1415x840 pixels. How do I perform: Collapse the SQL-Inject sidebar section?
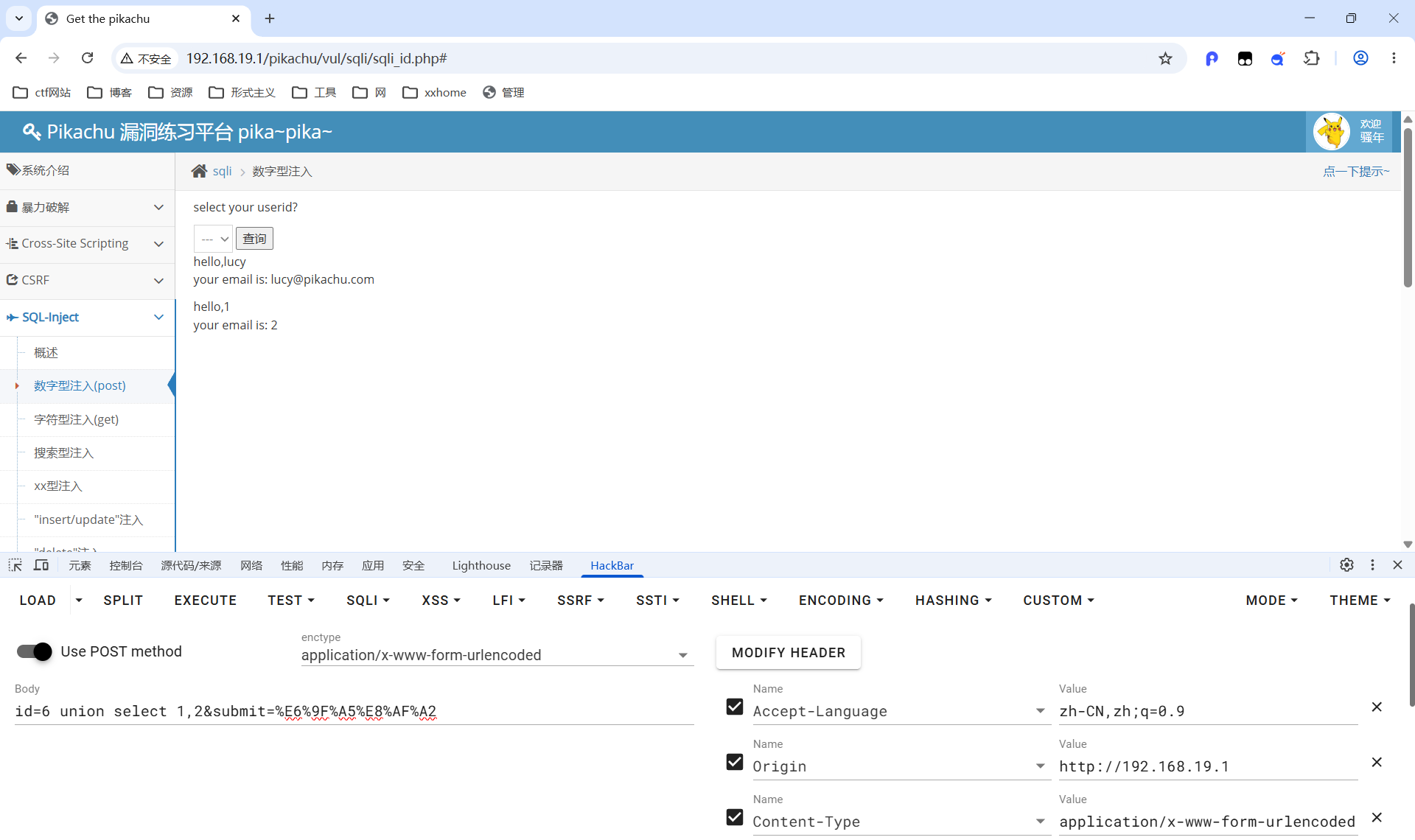coord(87,318)
